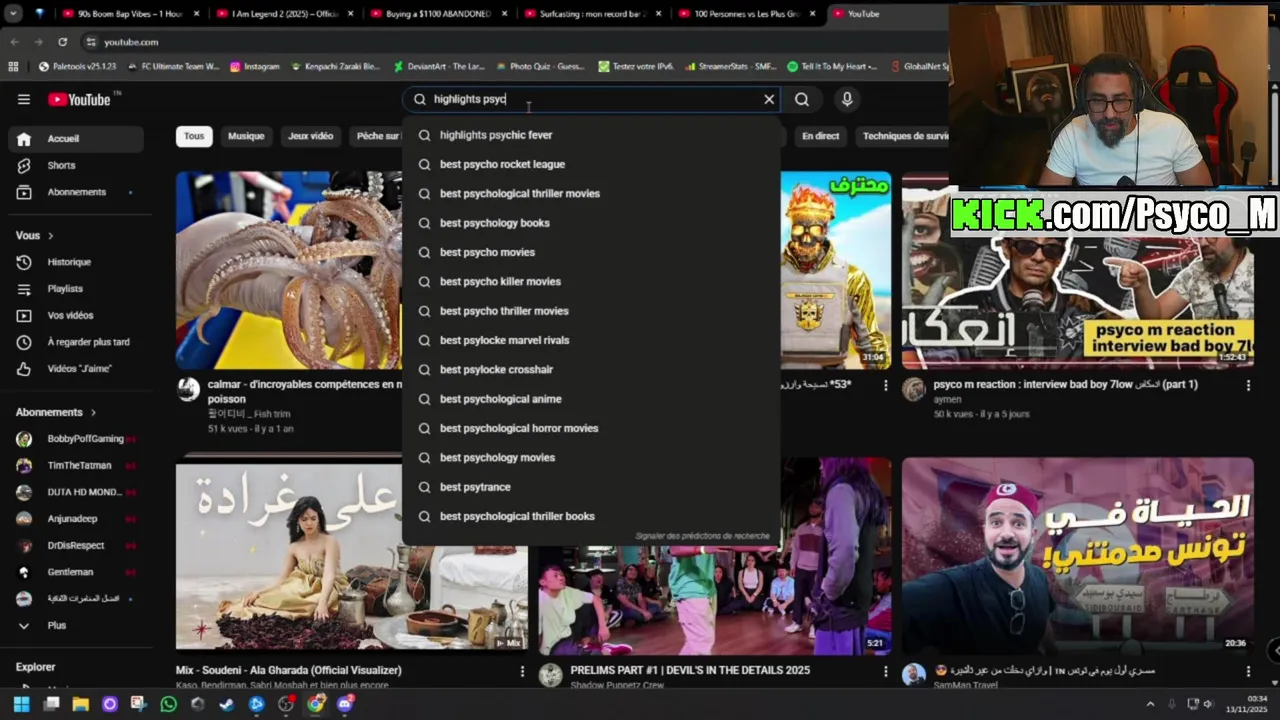Open À regarder plus tard
Image resolution: width=1280 pixels, height=720 pixels.
click(76, 342)
